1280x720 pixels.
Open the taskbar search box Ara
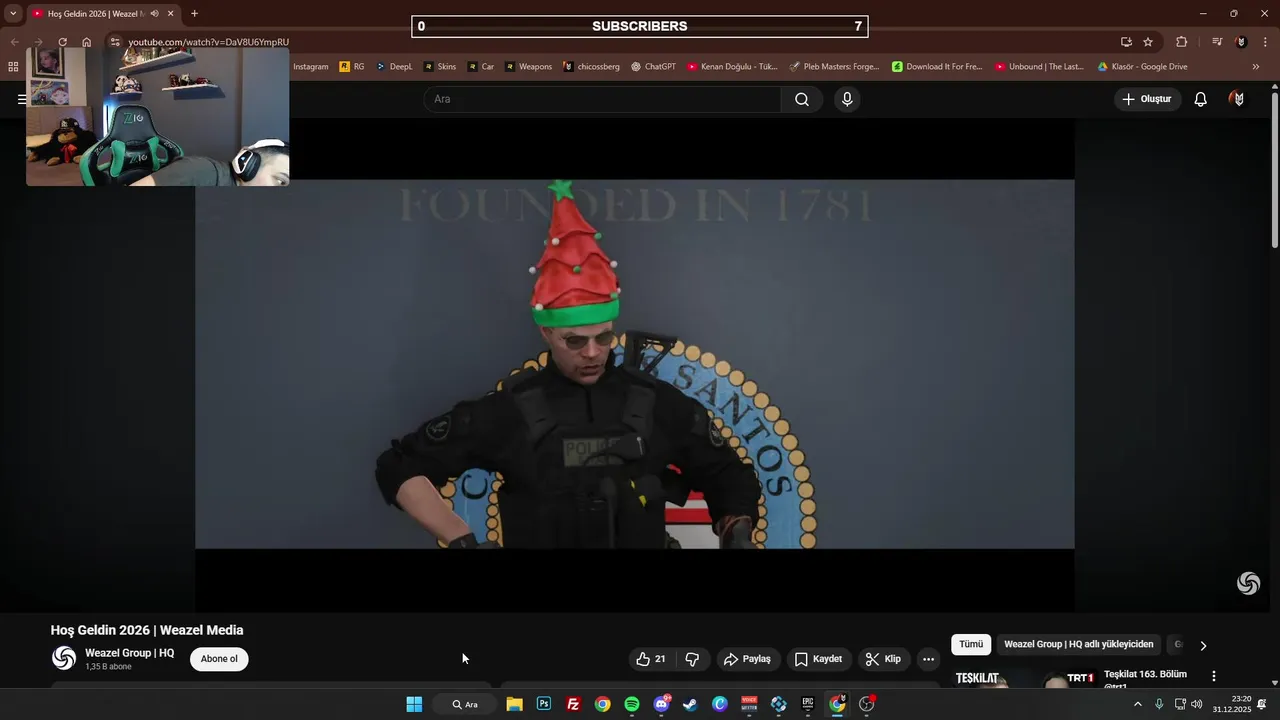pyautogui.click(x=465, y=704)
